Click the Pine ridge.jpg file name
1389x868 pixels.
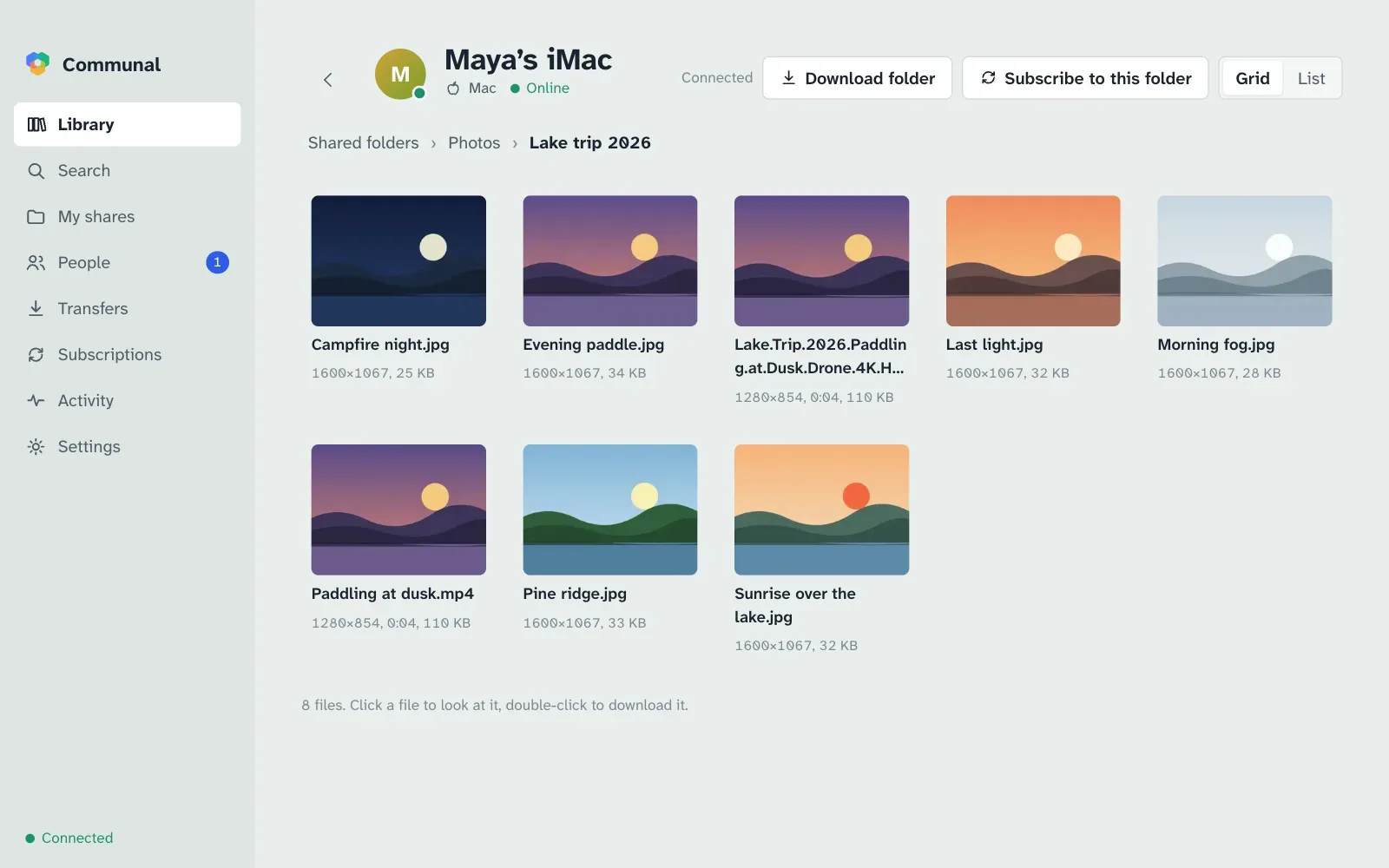[575, 594]
